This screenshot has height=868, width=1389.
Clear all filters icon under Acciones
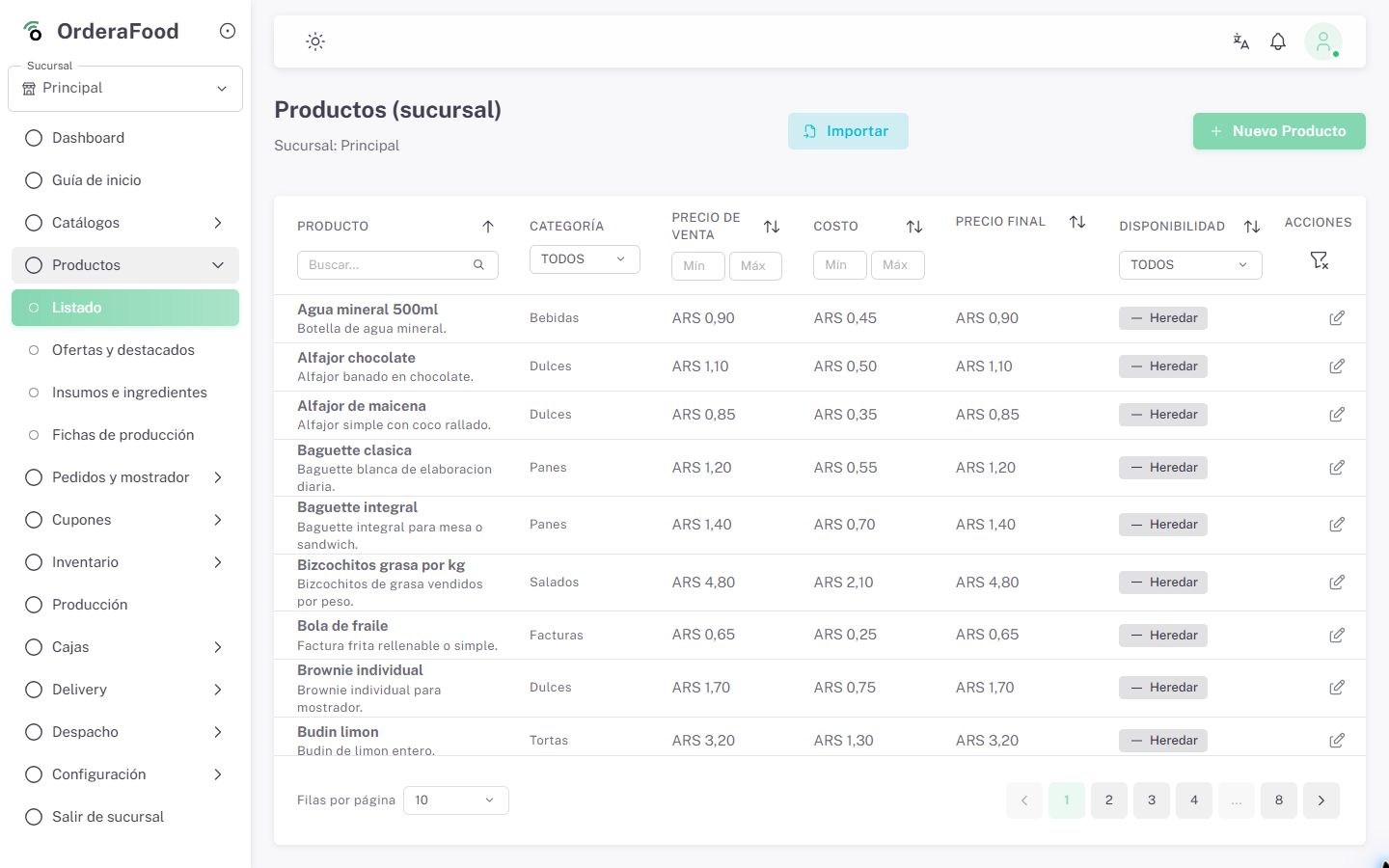pos(1320,260)
